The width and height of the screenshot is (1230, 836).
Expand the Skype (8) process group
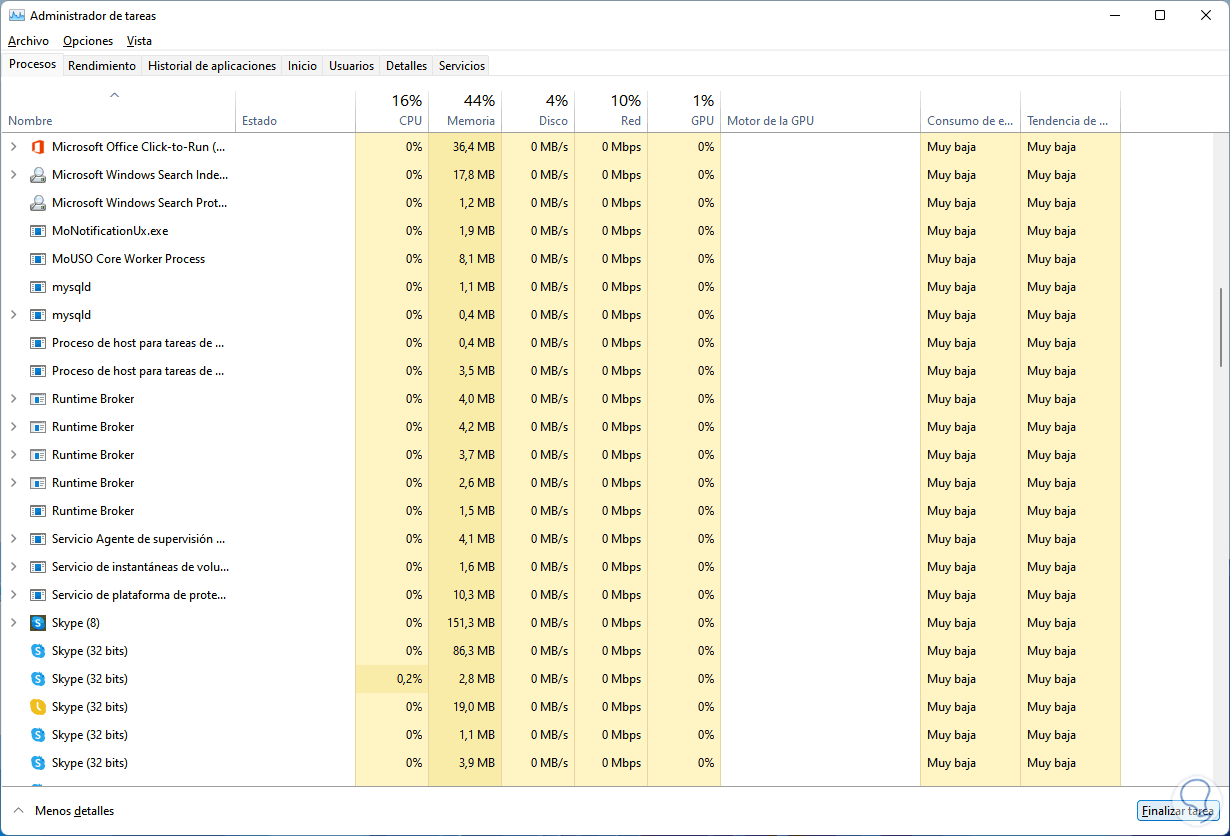point(13,623)
